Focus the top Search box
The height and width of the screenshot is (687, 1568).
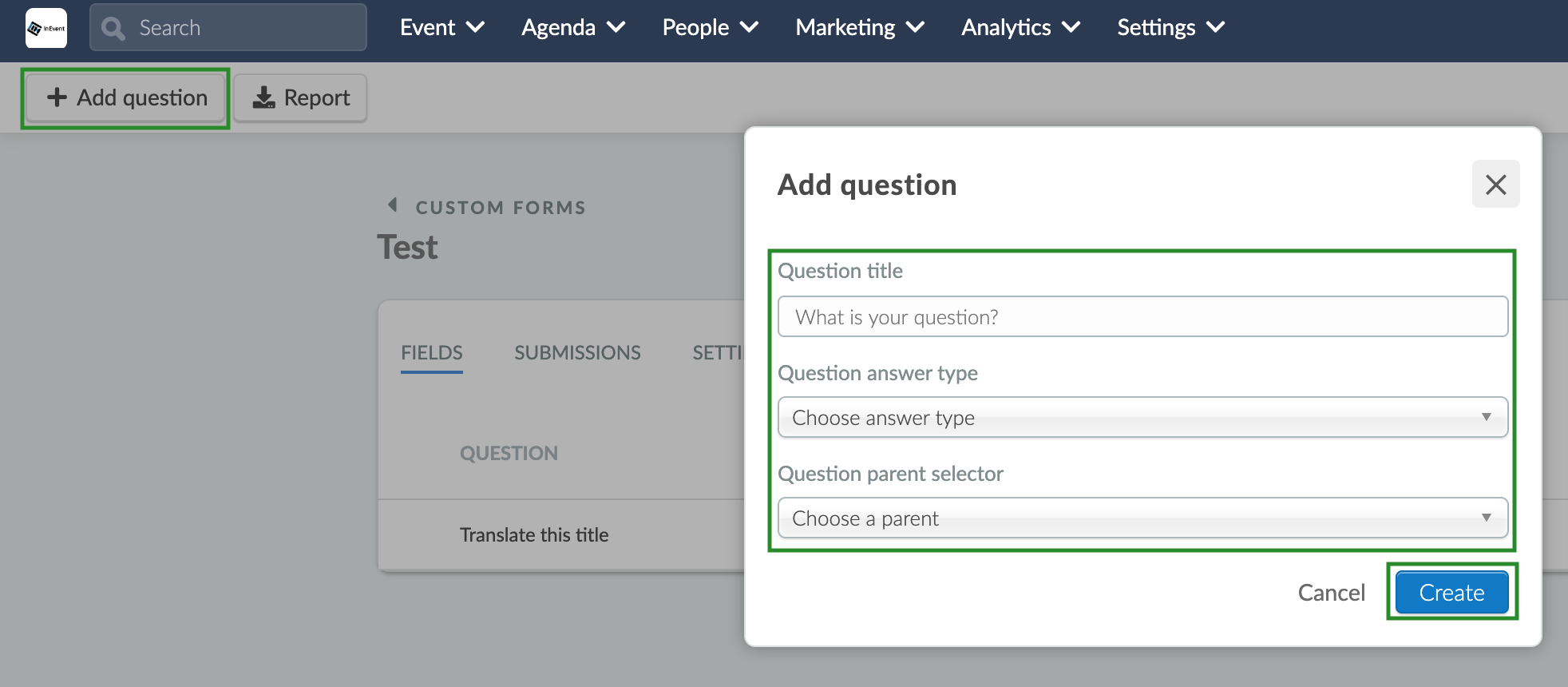pyautogui.click(x=228, y=28)
